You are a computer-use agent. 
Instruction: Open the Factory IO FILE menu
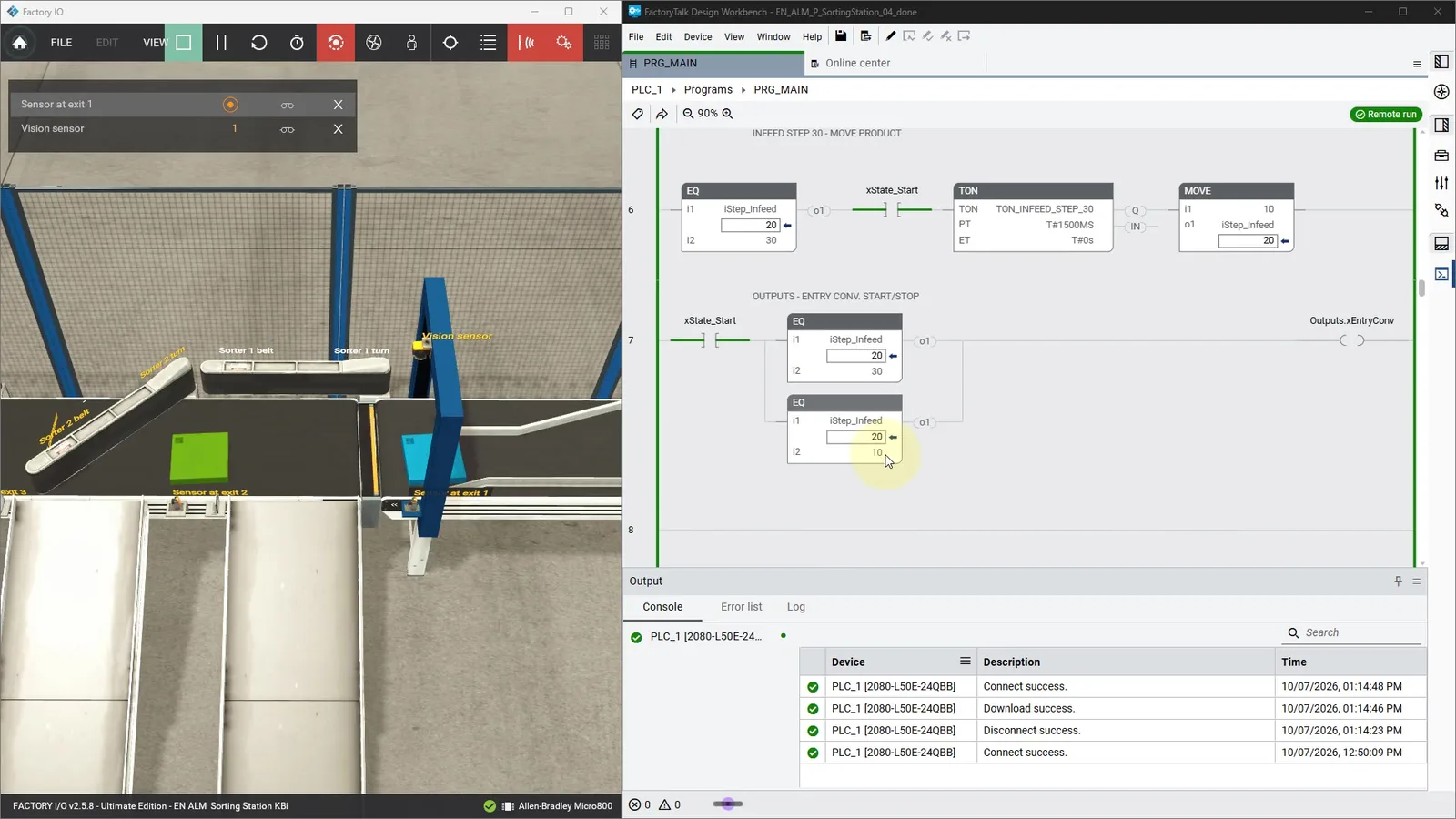point(61,43)
